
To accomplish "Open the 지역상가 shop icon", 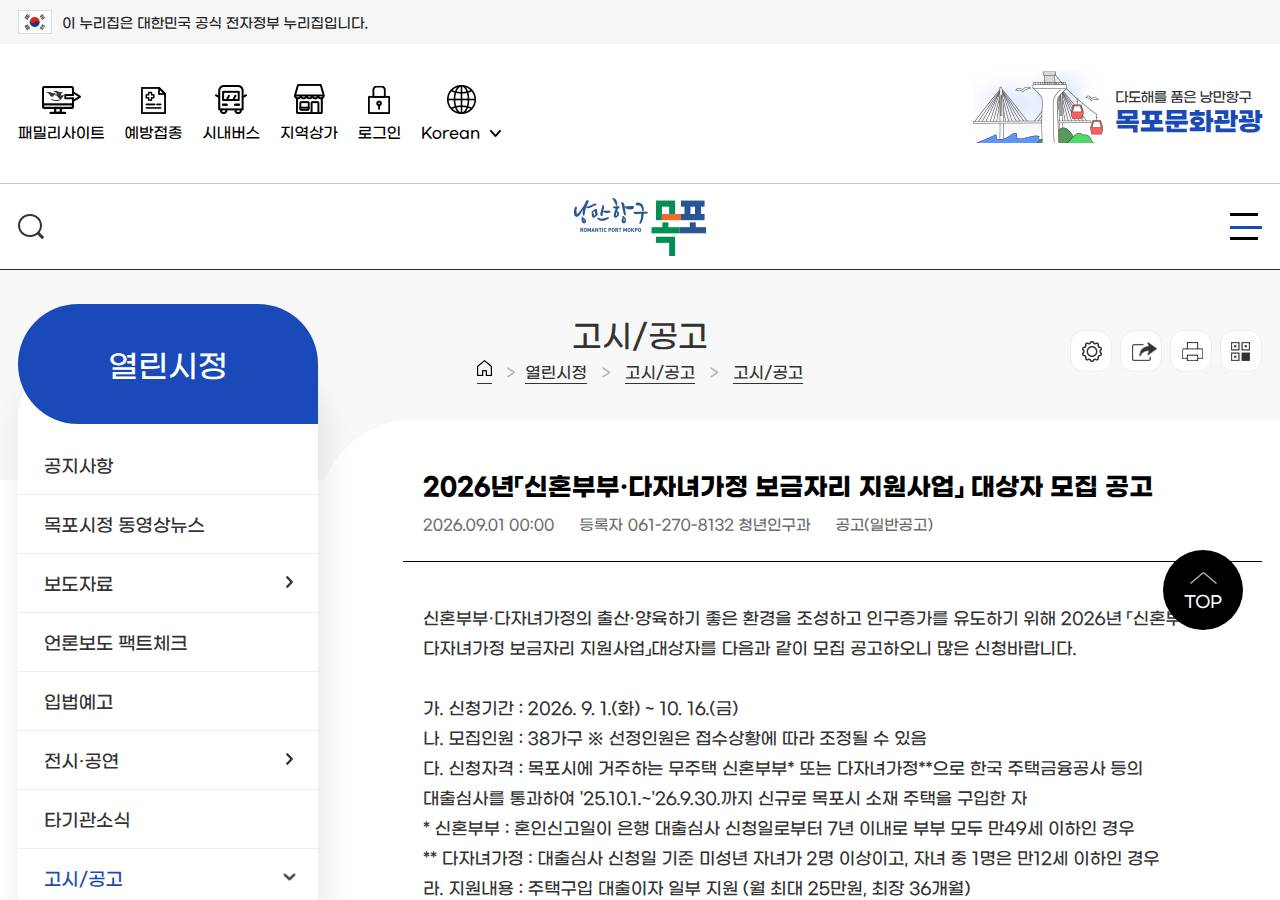I will [x=309, y=99].
